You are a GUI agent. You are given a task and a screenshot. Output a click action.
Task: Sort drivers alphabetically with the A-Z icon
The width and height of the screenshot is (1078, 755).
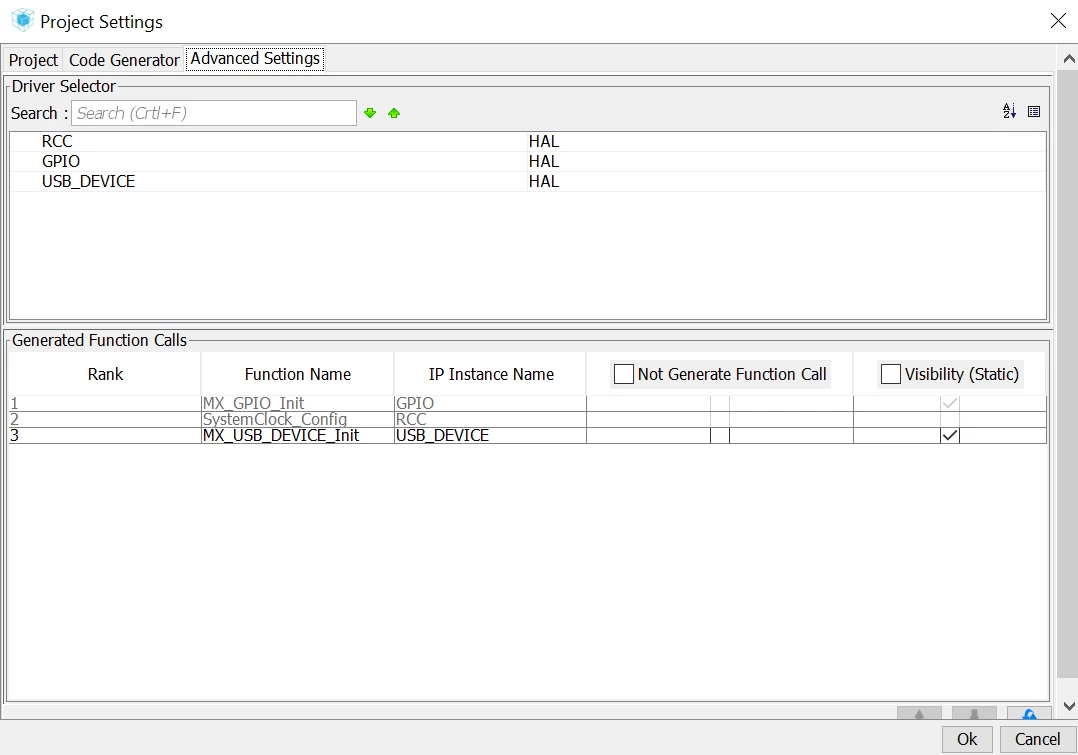pos(1009,111)
